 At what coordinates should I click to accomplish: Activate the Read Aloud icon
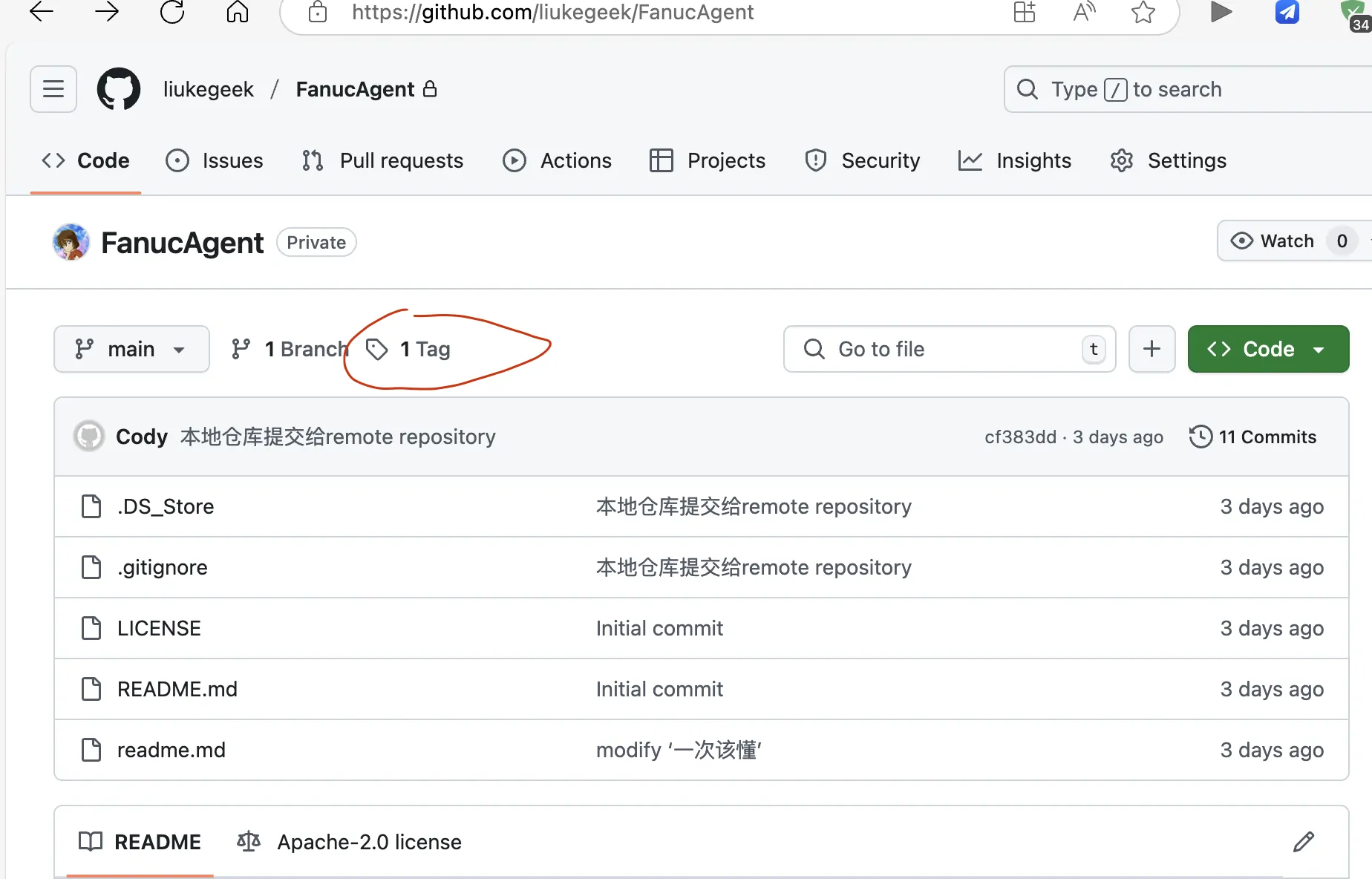pyautogui.click(x=1084, y=11)
